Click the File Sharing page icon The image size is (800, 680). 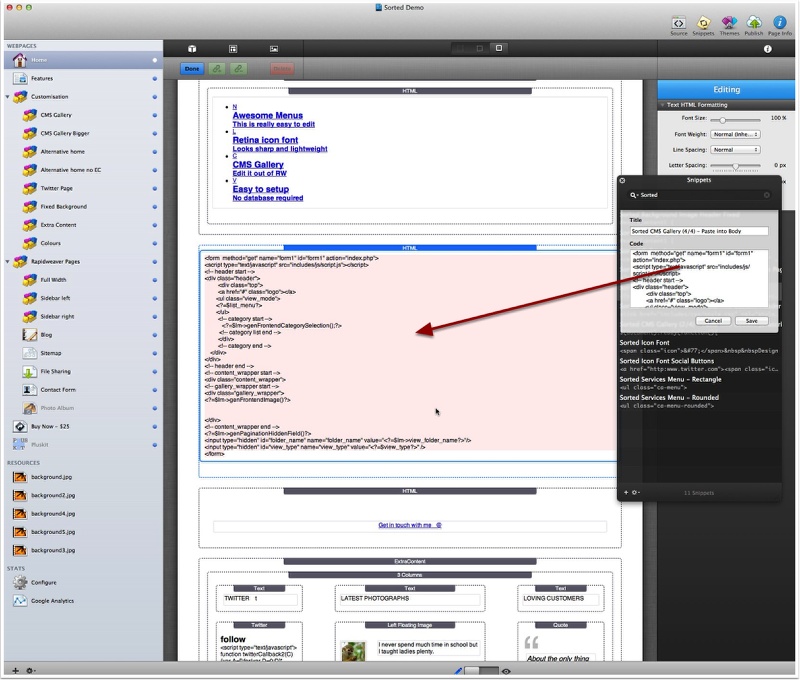[30, 371]
